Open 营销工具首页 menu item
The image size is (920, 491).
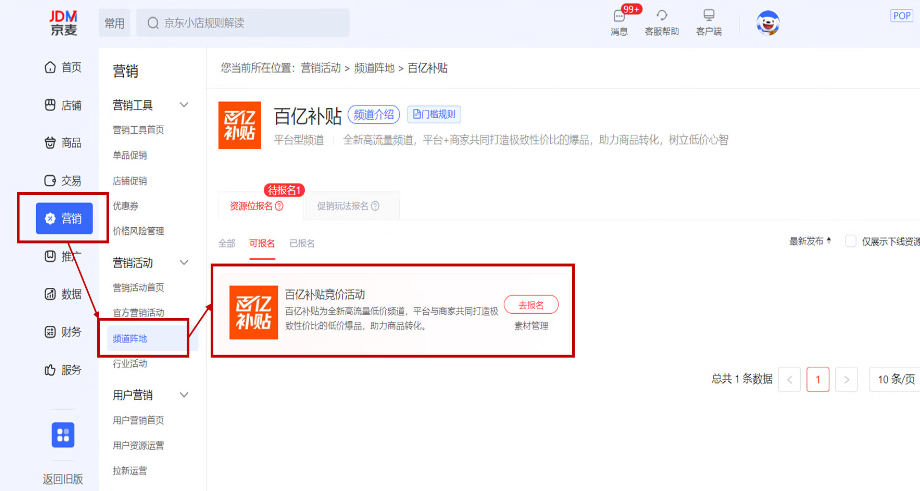pos(138,130)
